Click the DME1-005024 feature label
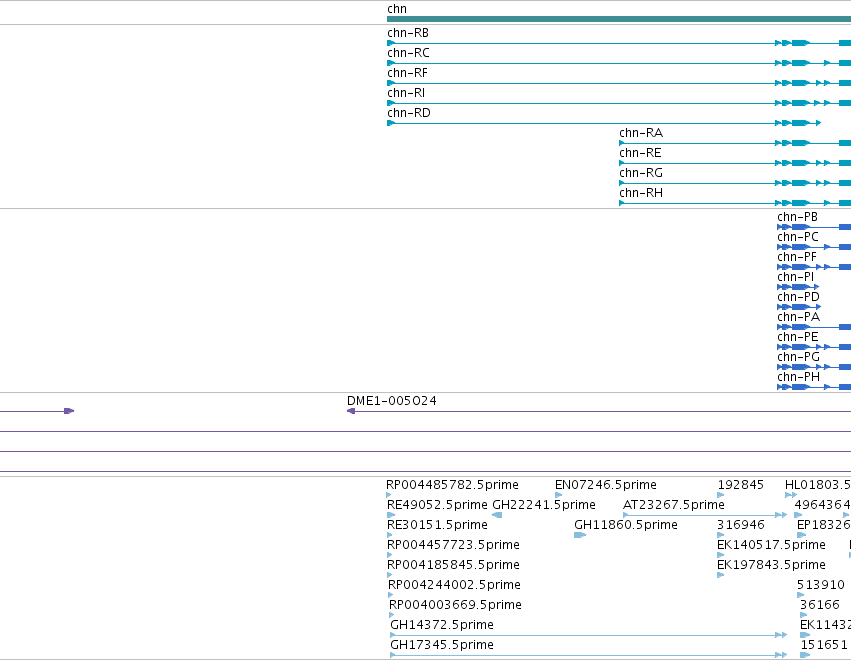 (391, 401)
